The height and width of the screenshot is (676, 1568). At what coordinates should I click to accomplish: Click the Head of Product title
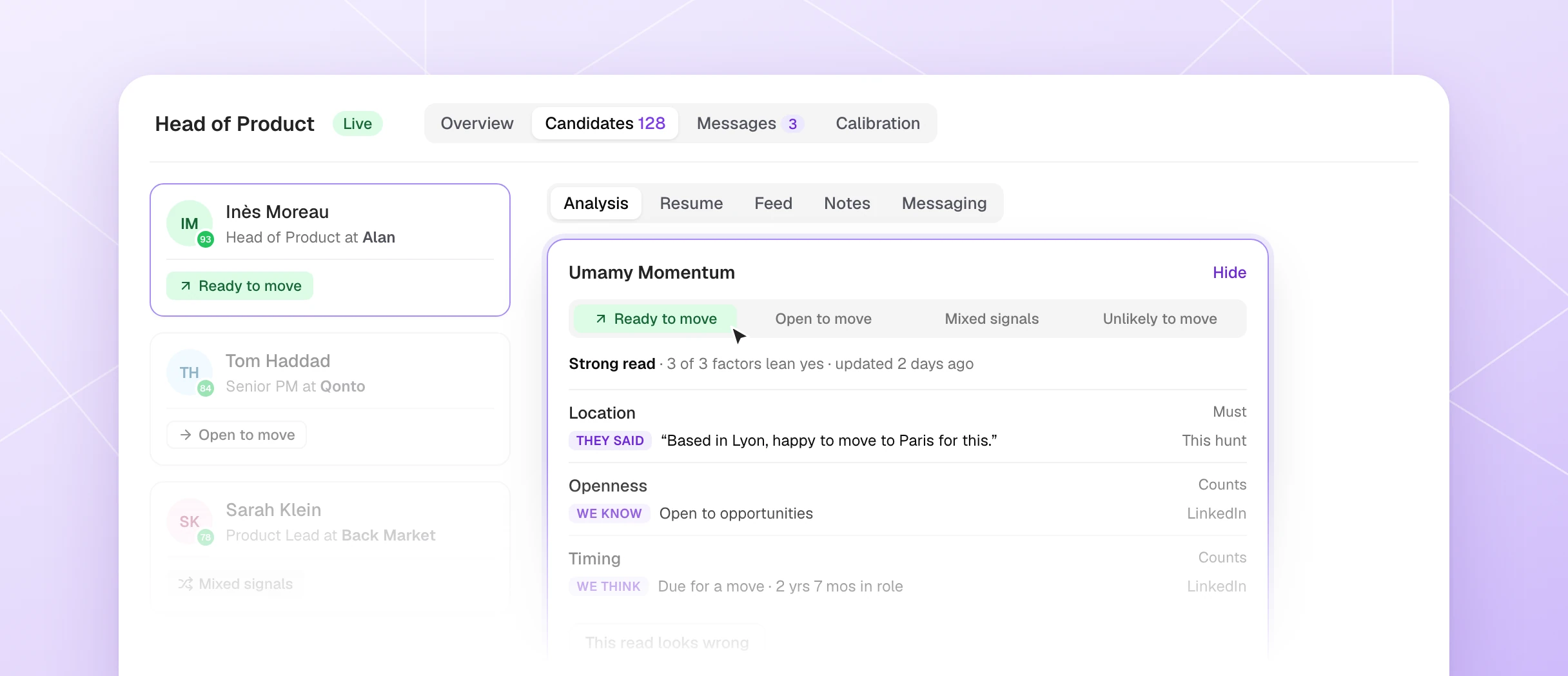click(235, 123)
